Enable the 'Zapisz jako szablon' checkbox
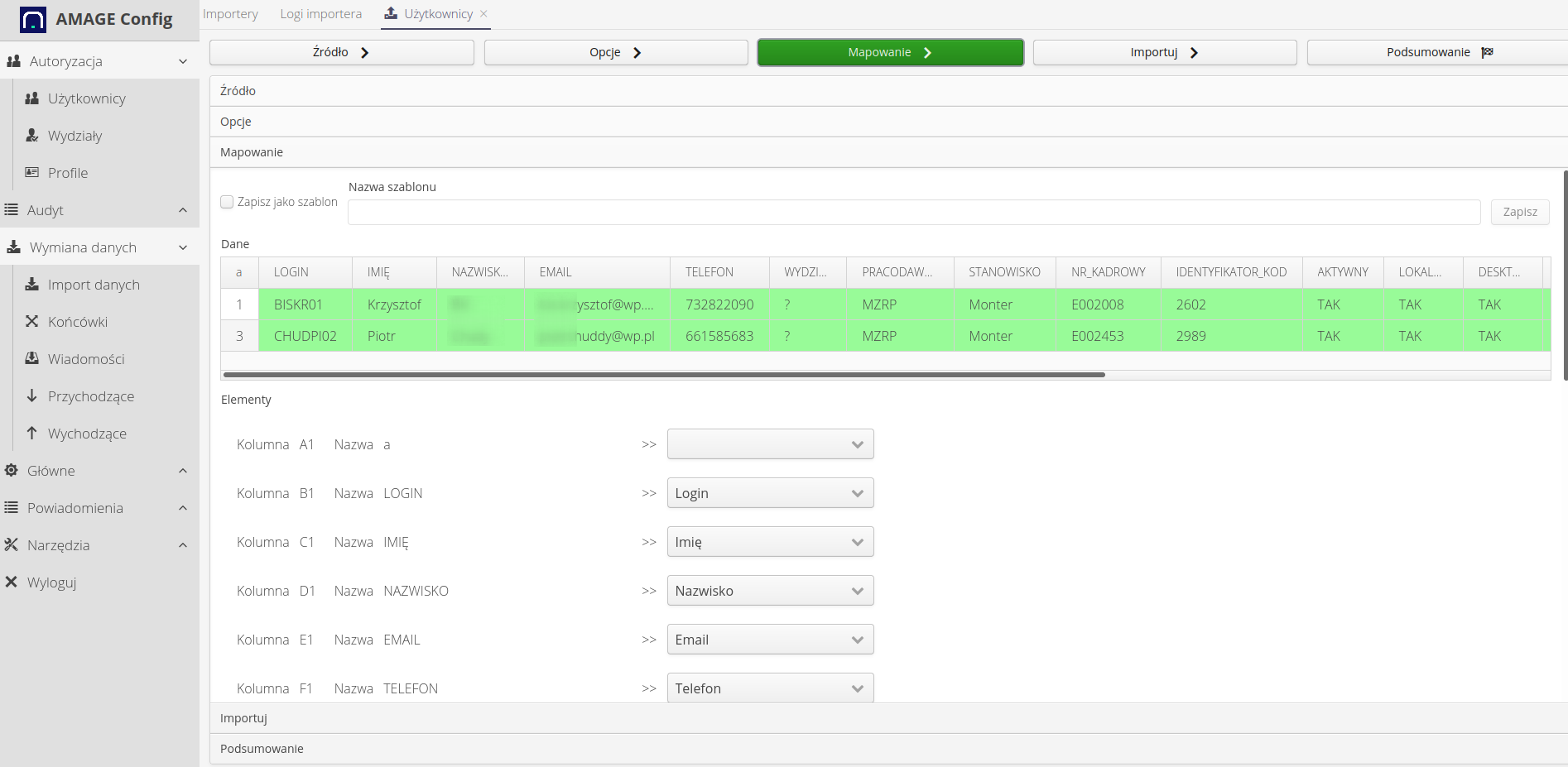Image resolution: width=1568 pixels, height=767 pixels. click(227, 202)
